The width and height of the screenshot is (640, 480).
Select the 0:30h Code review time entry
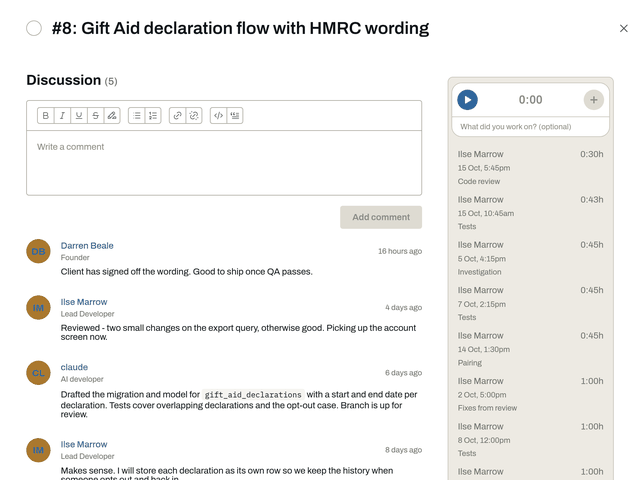click(530, 167)
